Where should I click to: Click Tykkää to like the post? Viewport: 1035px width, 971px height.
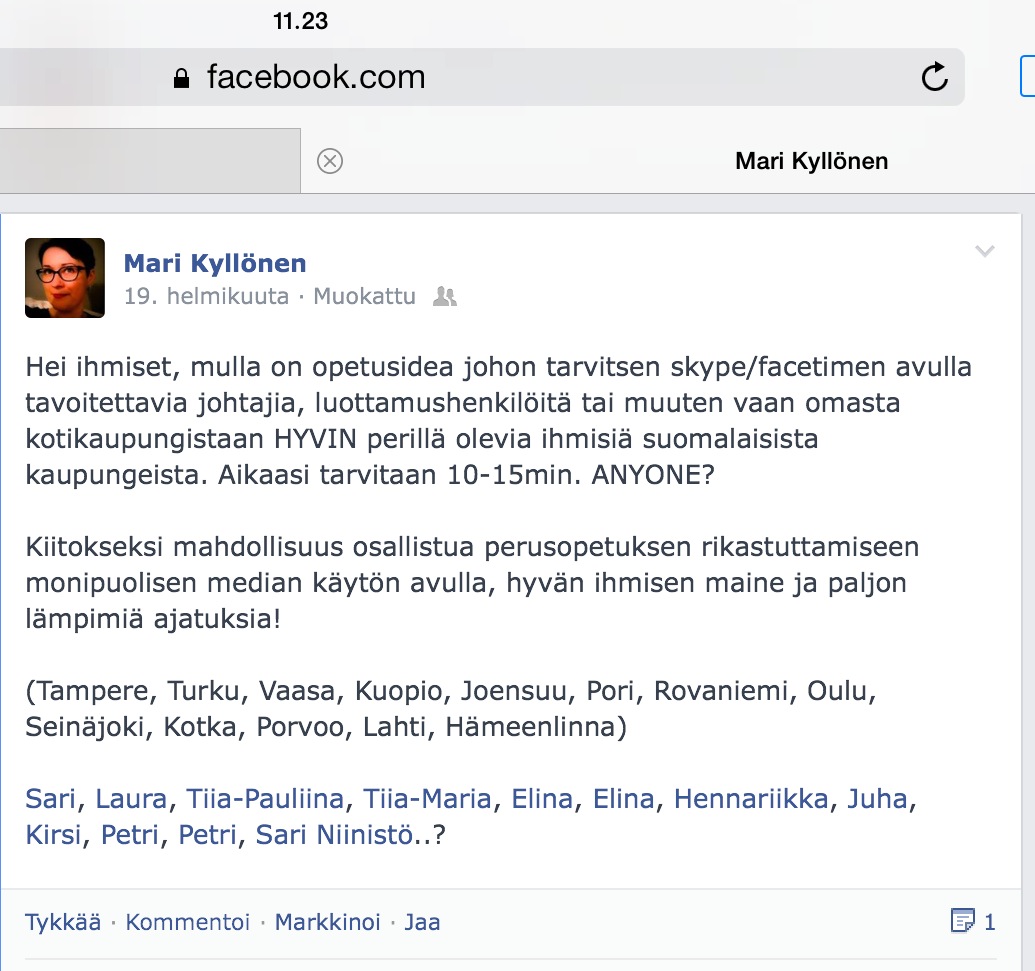(x=63, y=922)
